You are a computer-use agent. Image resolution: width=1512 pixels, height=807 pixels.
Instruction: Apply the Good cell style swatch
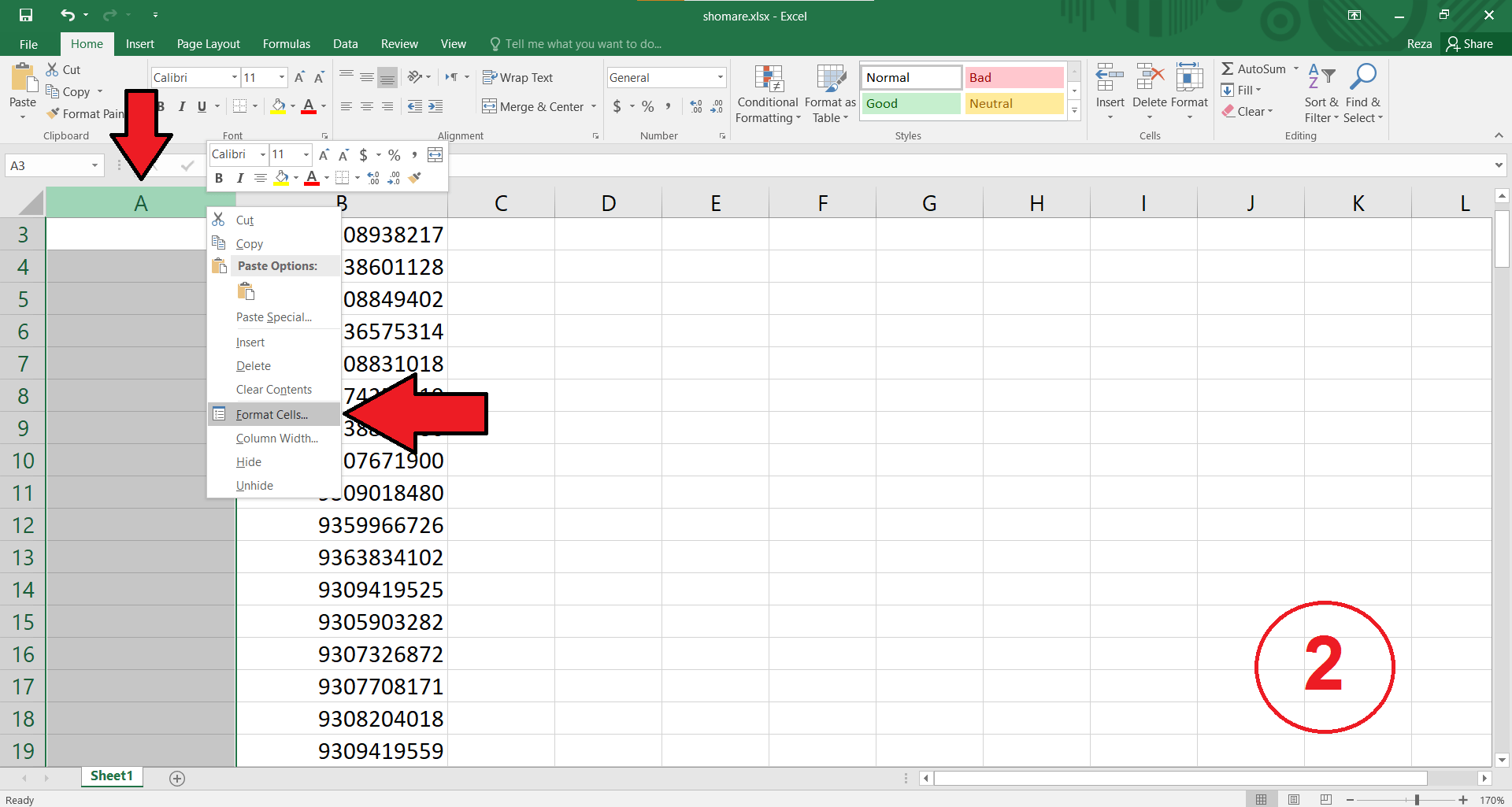pos(910,103)
